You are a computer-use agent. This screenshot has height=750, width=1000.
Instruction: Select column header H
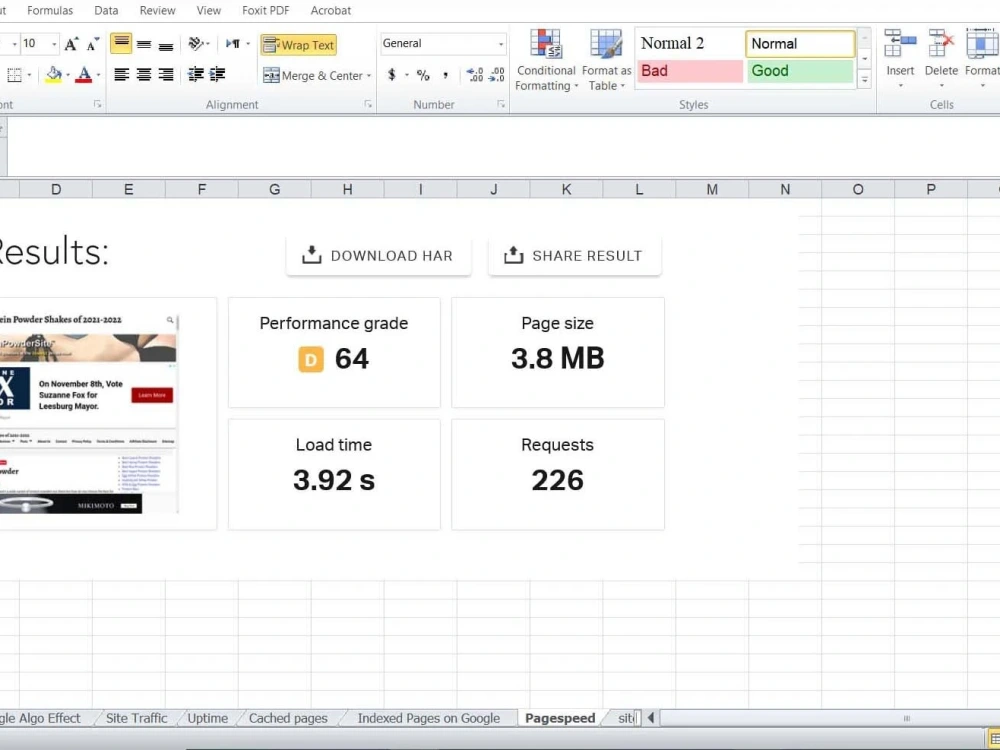click(348, 189)
